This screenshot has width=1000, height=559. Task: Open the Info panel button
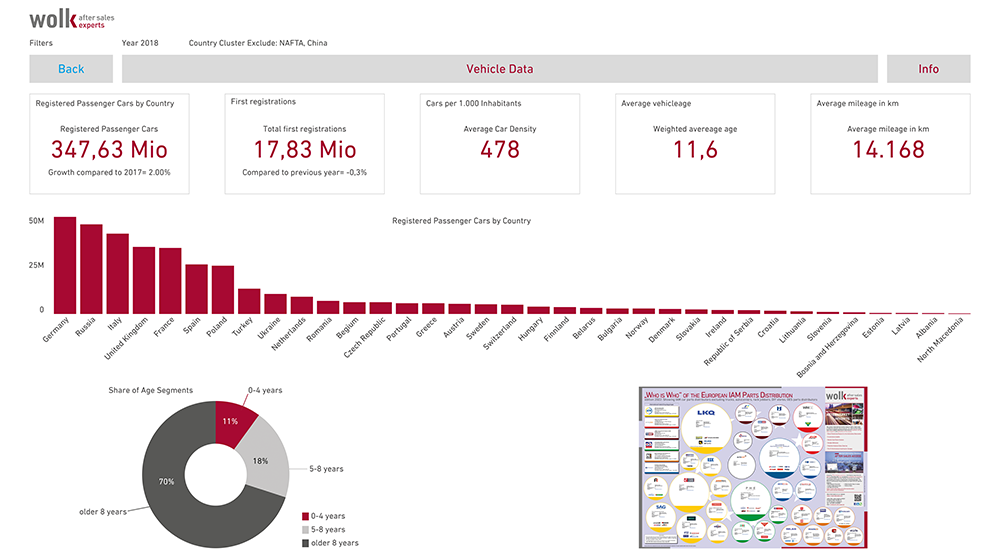click(928, 69)
